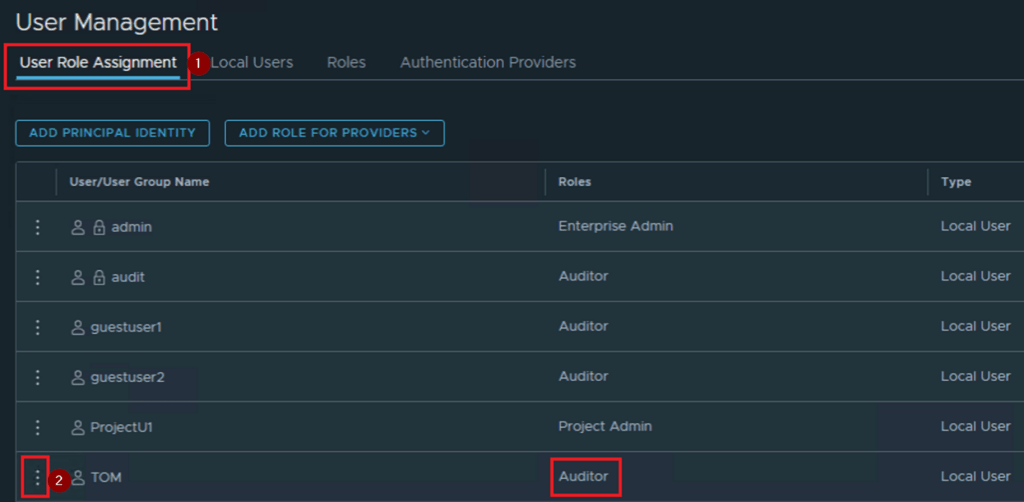The height and width of the screenshot is (502, 1024).
Task: Click the lock icon beside admin
Action: point(99,228)
